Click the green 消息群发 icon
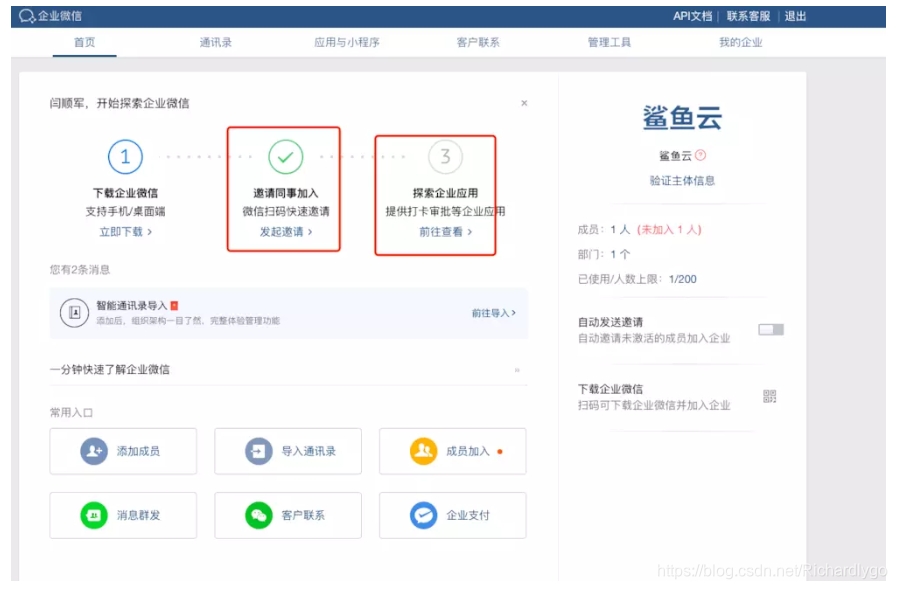The width and height of the screenshot is (897, 589). coord(94,515)
